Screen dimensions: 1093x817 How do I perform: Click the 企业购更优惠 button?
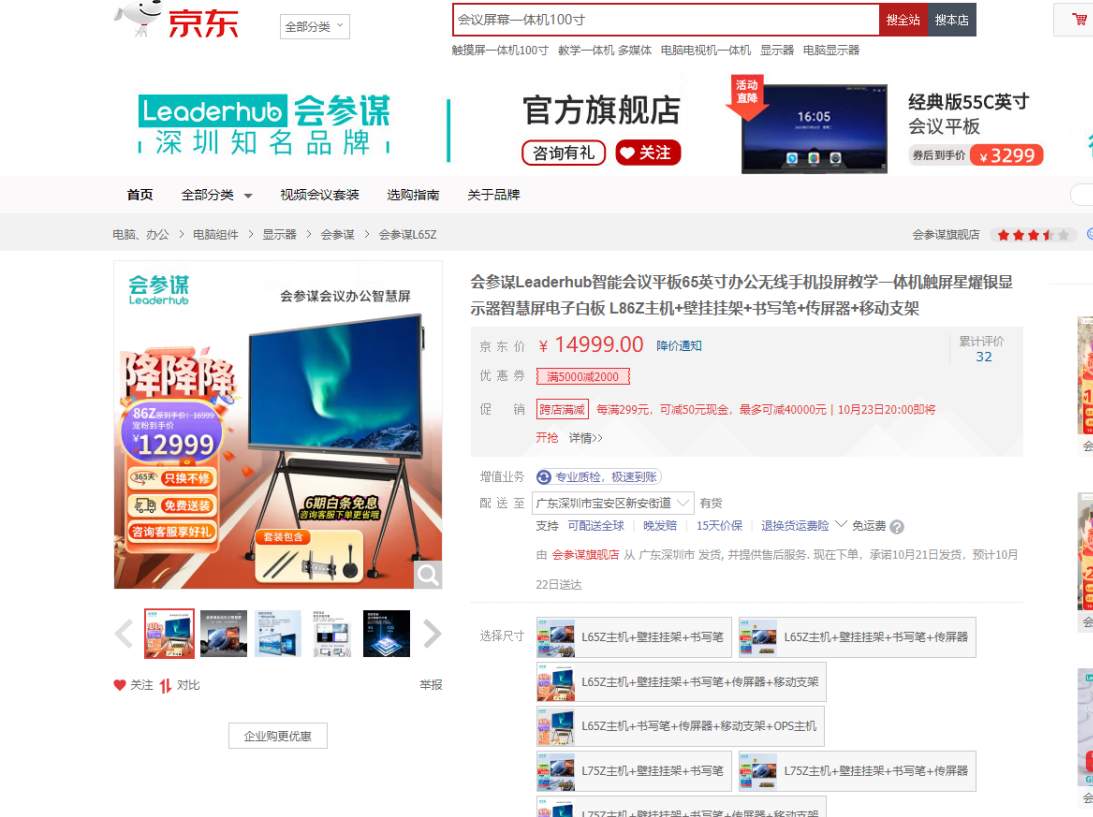click(277, 736)
